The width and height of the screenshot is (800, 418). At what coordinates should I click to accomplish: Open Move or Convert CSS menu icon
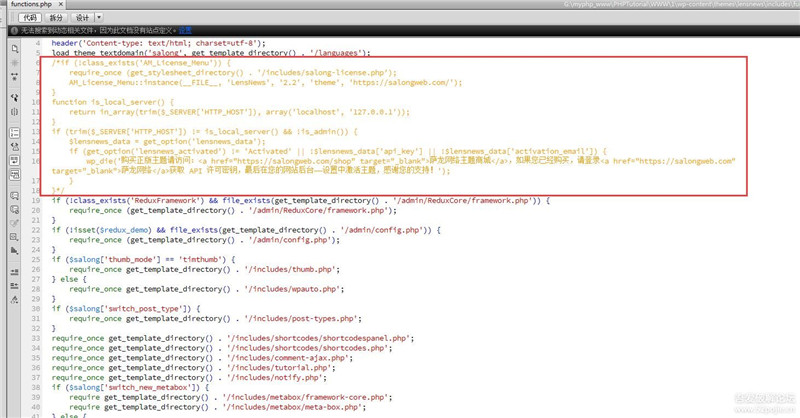click(x=15, y=251)
